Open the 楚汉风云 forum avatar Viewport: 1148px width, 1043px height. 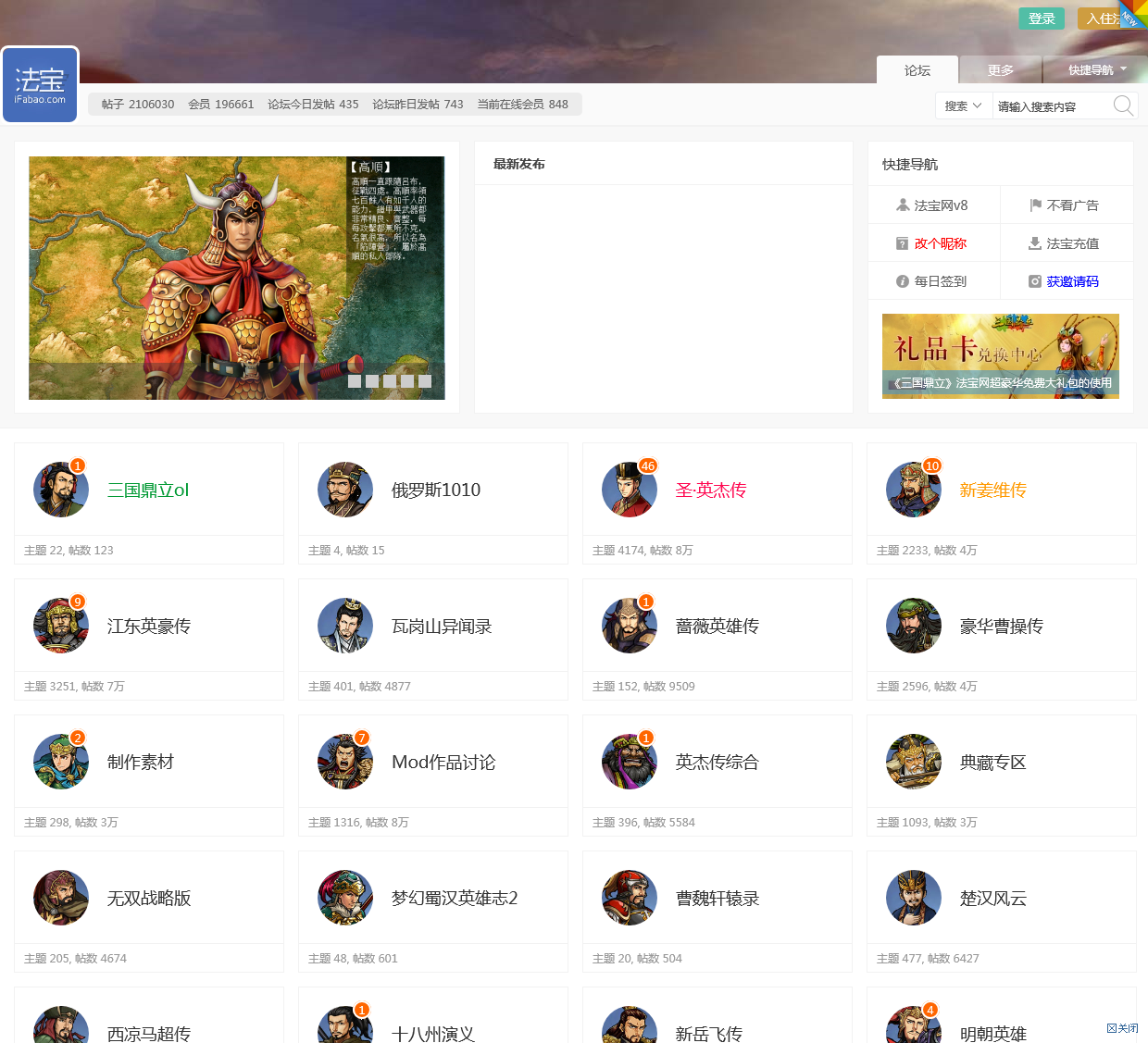point(914,898)
